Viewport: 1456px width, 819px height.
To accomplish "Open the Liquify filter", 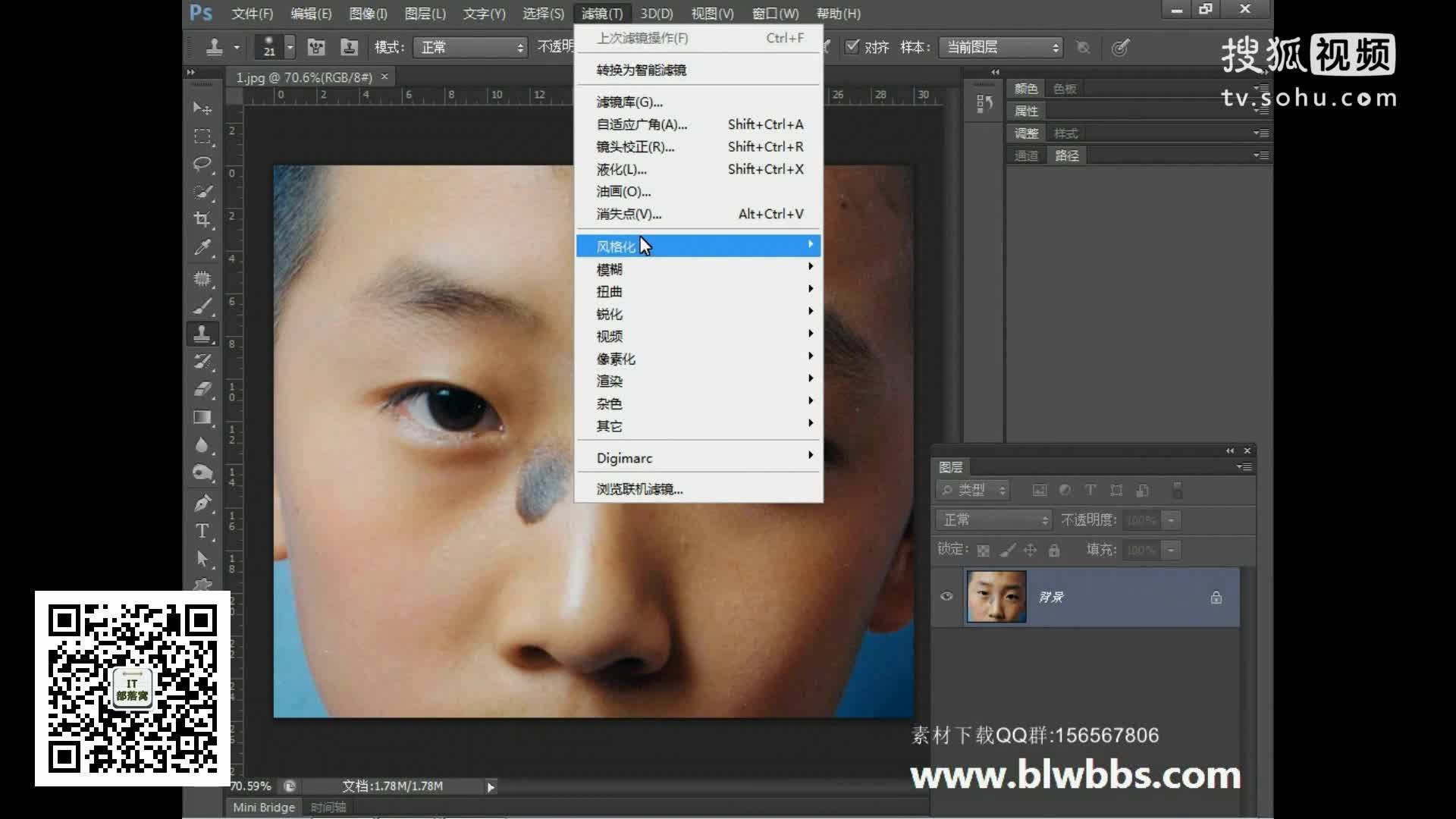I will tap(698, 169).
